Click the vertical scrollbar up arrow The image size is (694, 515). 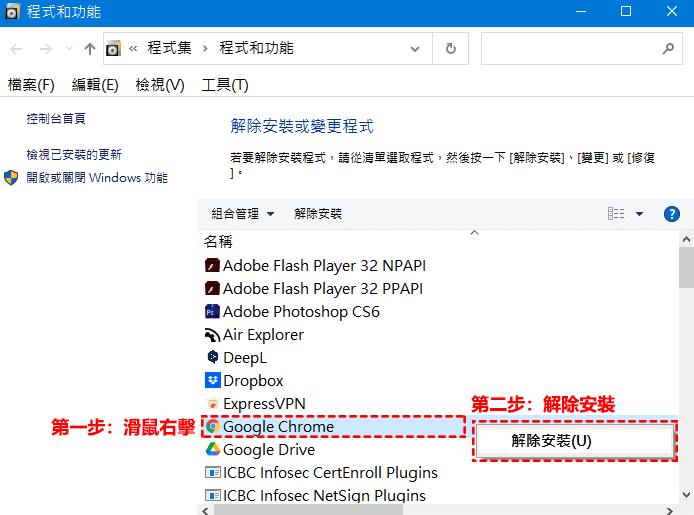click(686, 239)
